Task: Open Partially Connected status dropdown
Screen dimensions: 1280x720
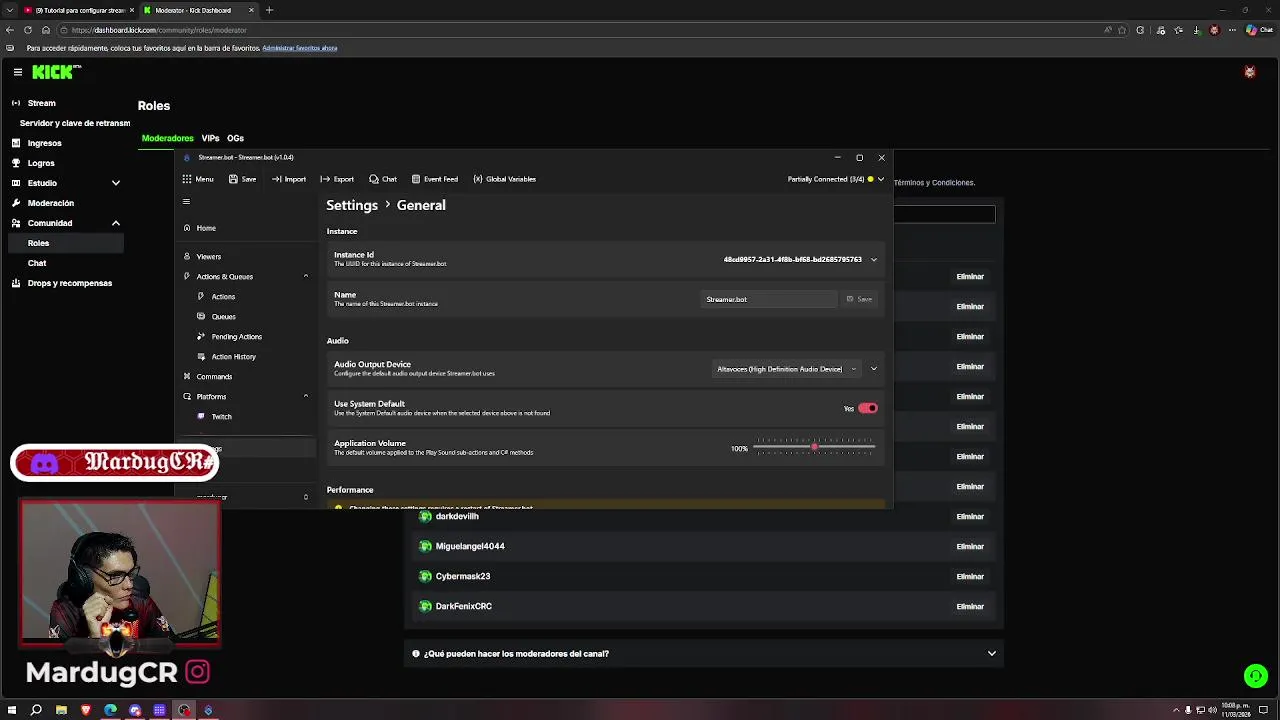Action: (835, 179)
